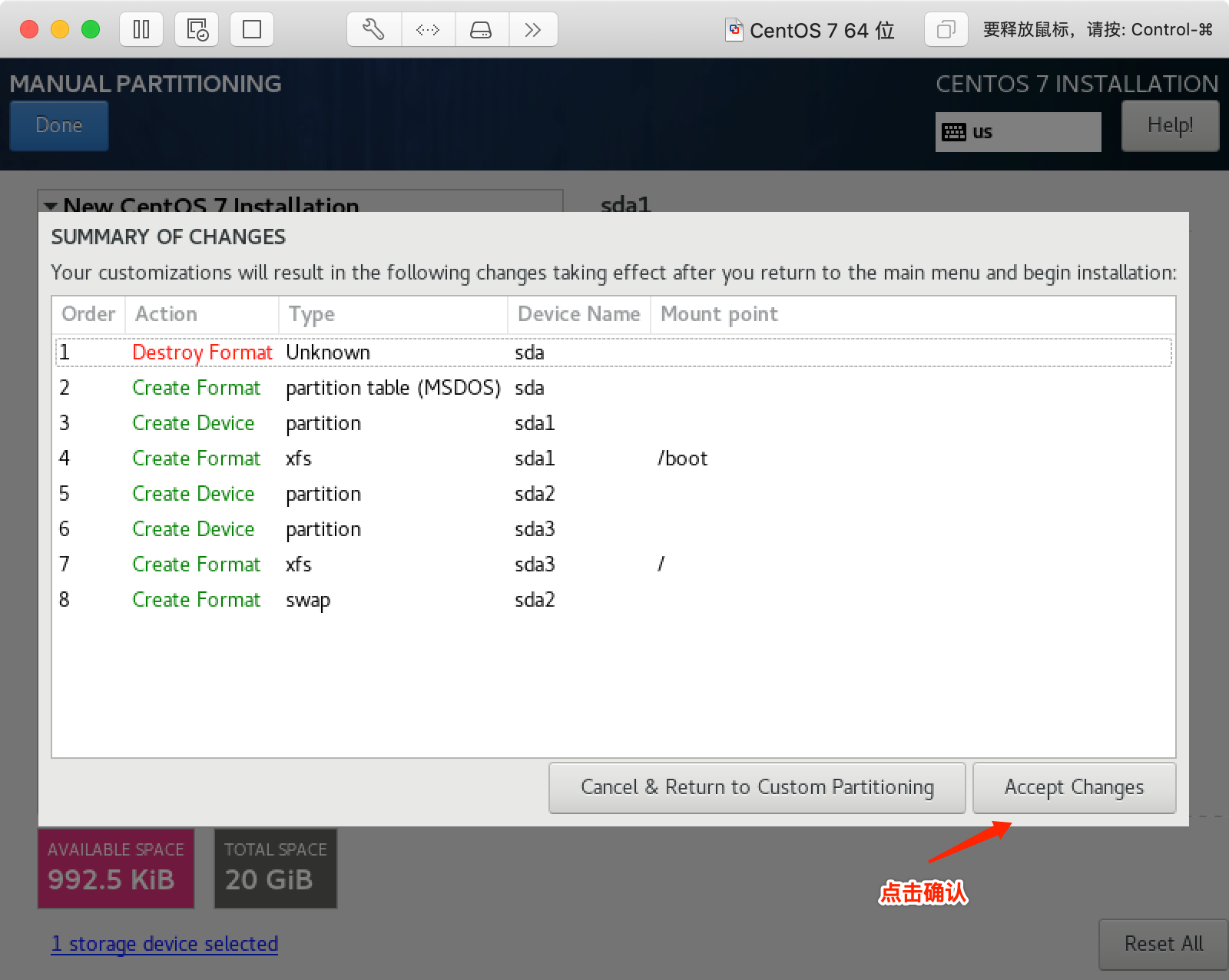Viewport: 1229px width, 980px height.
Task: Open the network adapter settings icon
Action: point(428,30)
